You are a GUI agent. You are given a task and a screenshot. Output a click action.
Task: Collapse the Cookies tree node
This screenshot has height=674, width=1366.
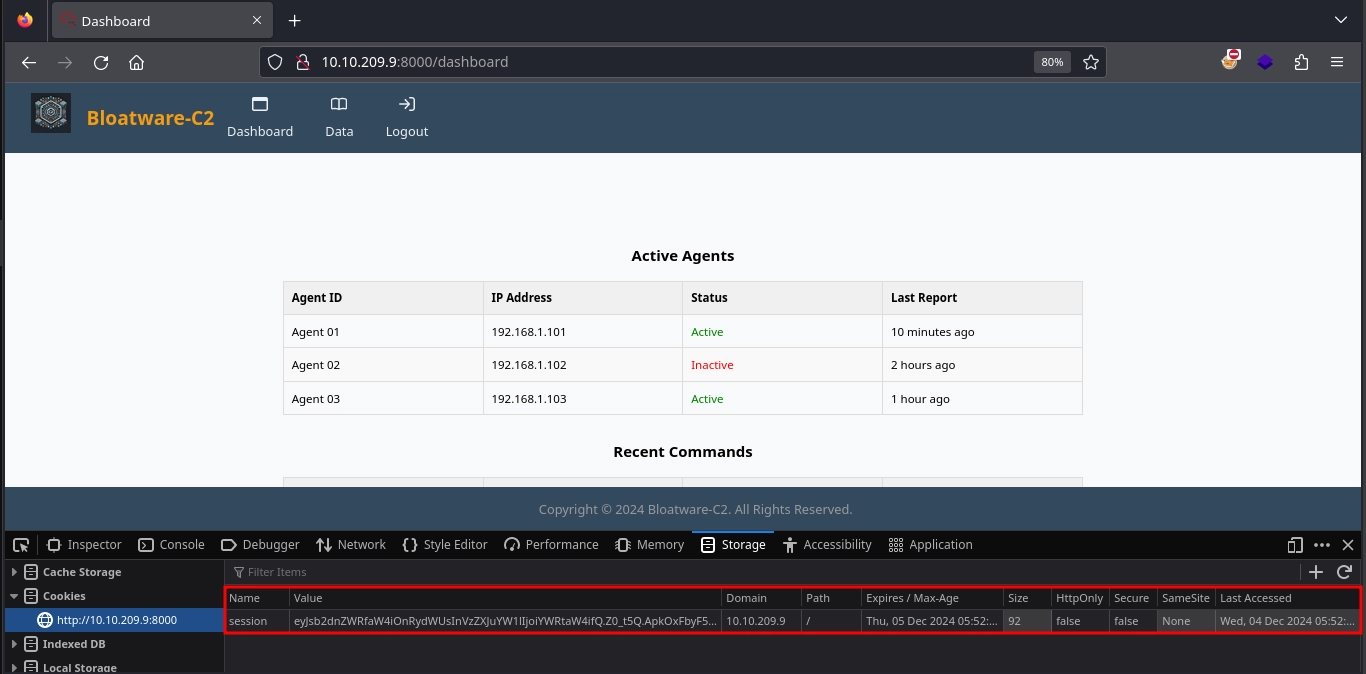click(14, 596)
